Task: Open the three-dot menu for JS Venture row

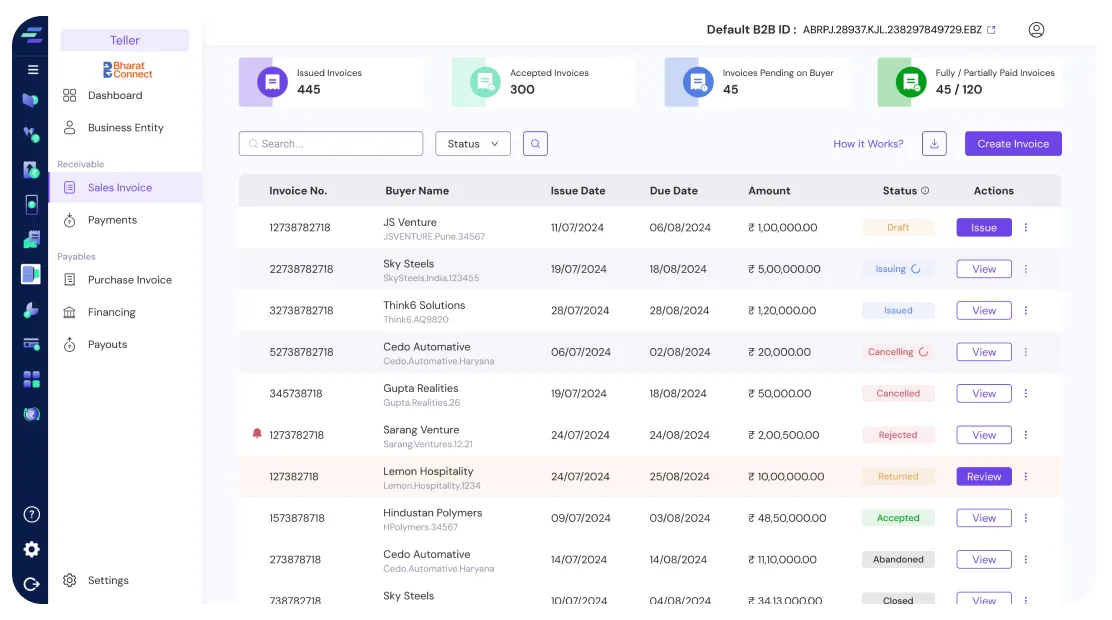Action: point(1025,228)
